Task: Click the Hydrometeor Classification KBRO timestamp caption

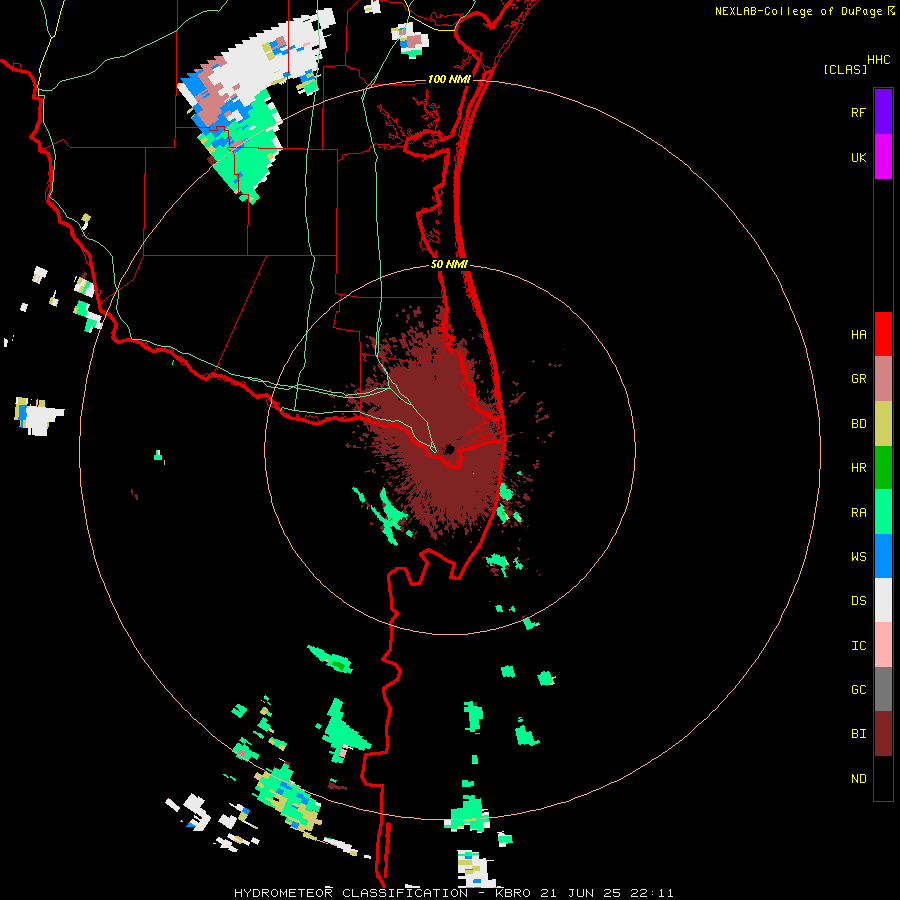Action: pos(453,893)
